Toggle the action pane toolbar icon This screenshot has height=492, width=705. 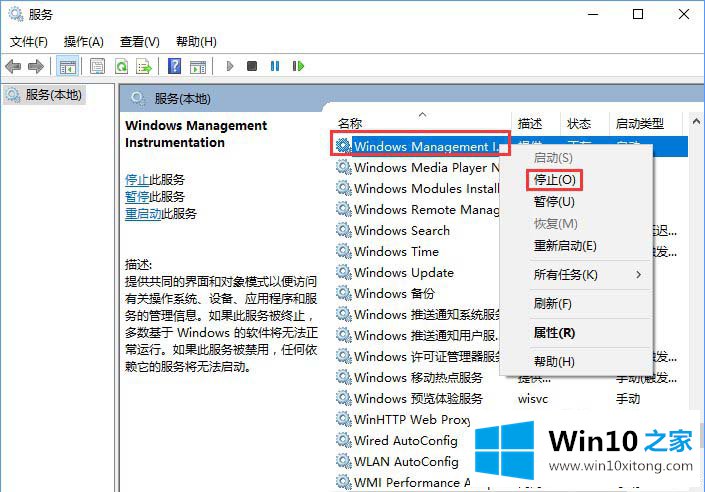tap(198, 67)
